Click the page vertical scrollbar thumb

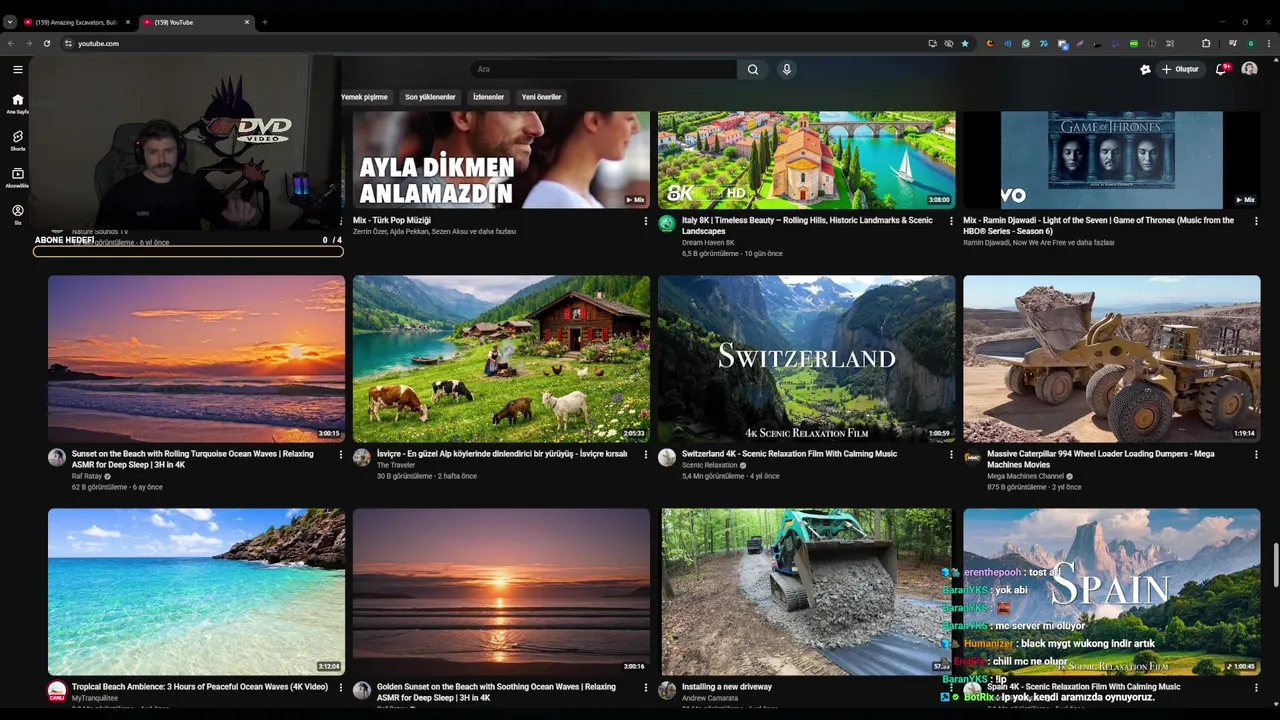point(1275,567)
